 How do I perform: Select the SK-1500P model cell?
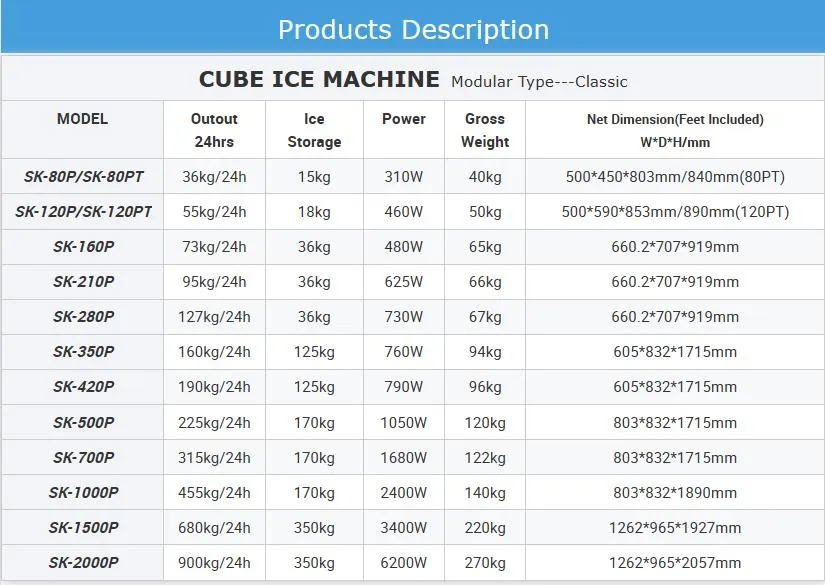click(x=84, y=527)
